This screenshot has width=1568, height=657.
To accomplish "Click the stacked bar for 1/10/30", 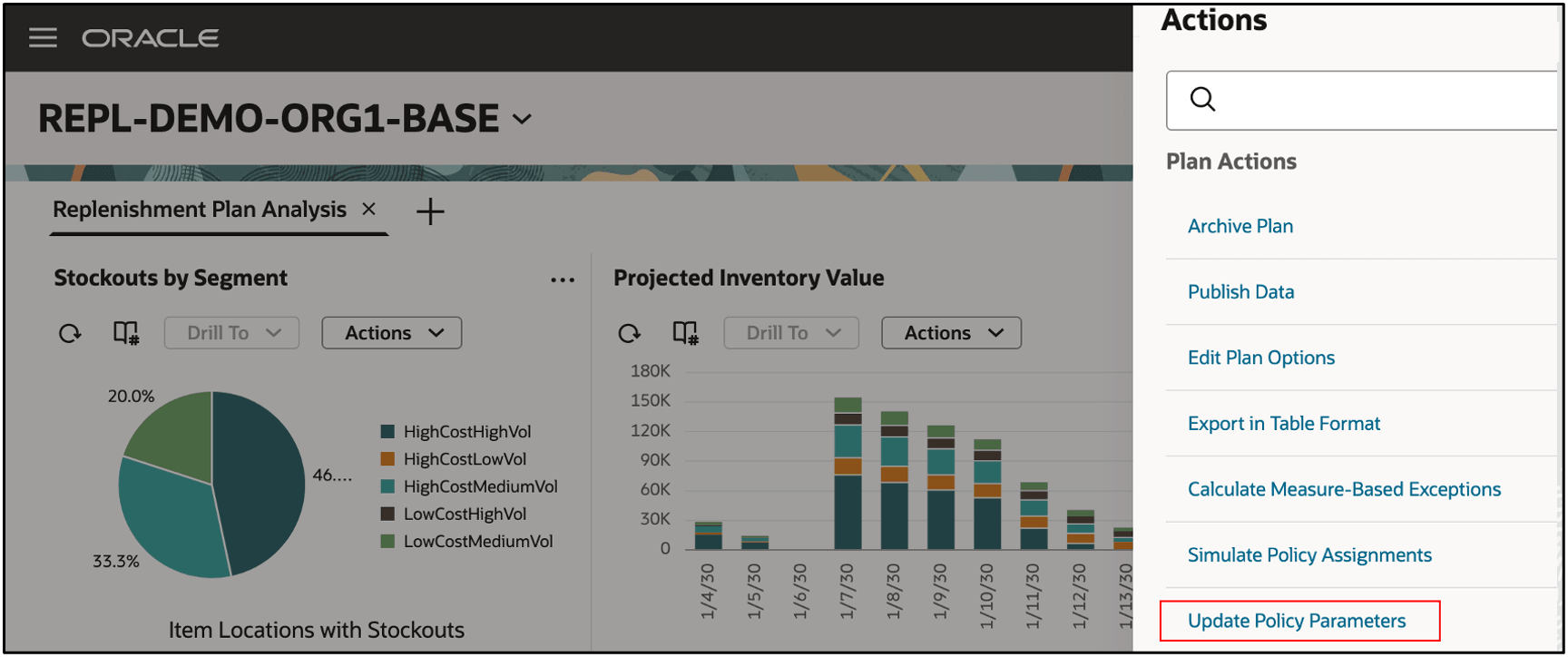I will [x=987, y=495].
